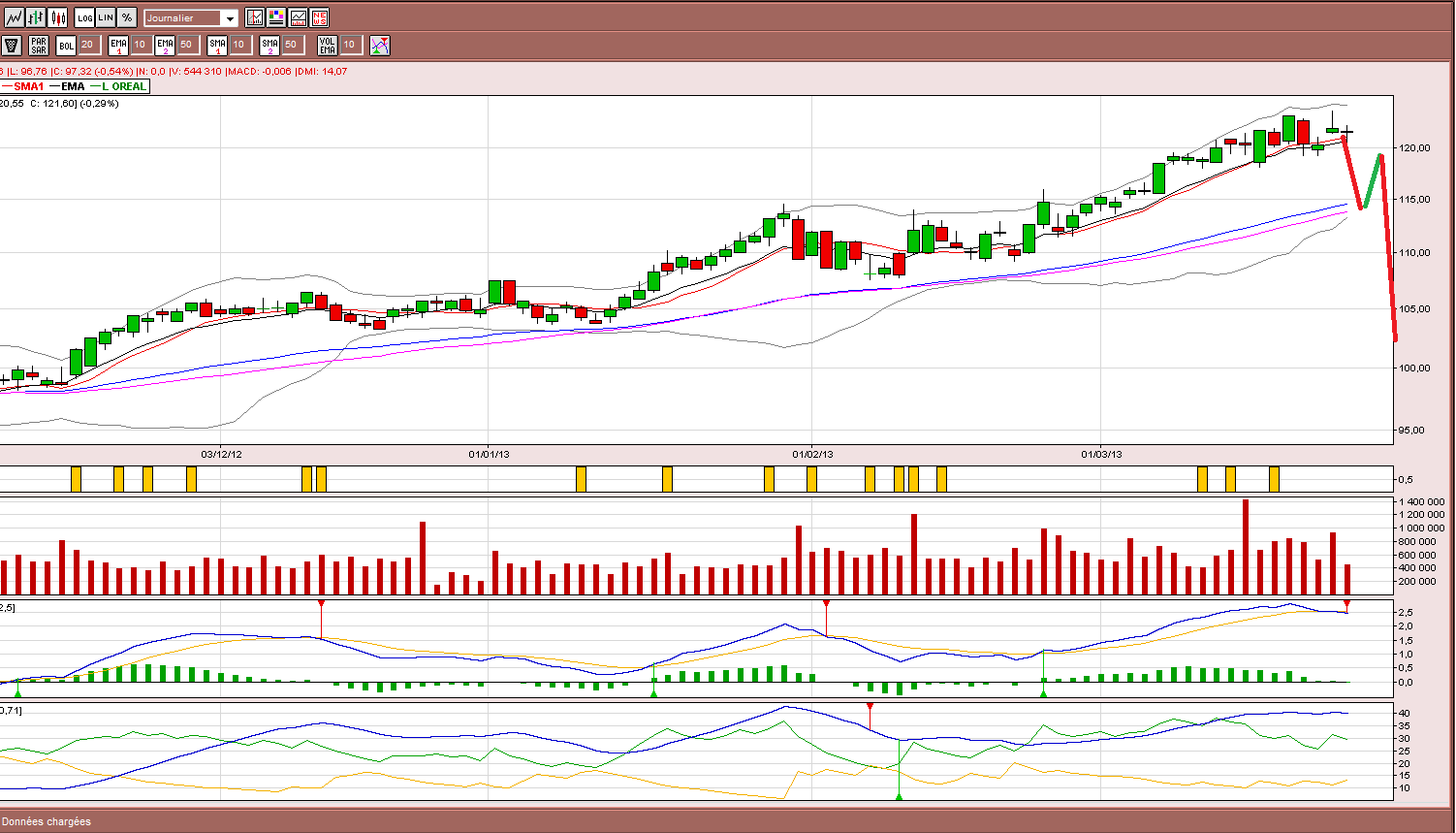Edit the SMA 1 period field
This screenshot has width=1456, height=833.
pos(239,45)
